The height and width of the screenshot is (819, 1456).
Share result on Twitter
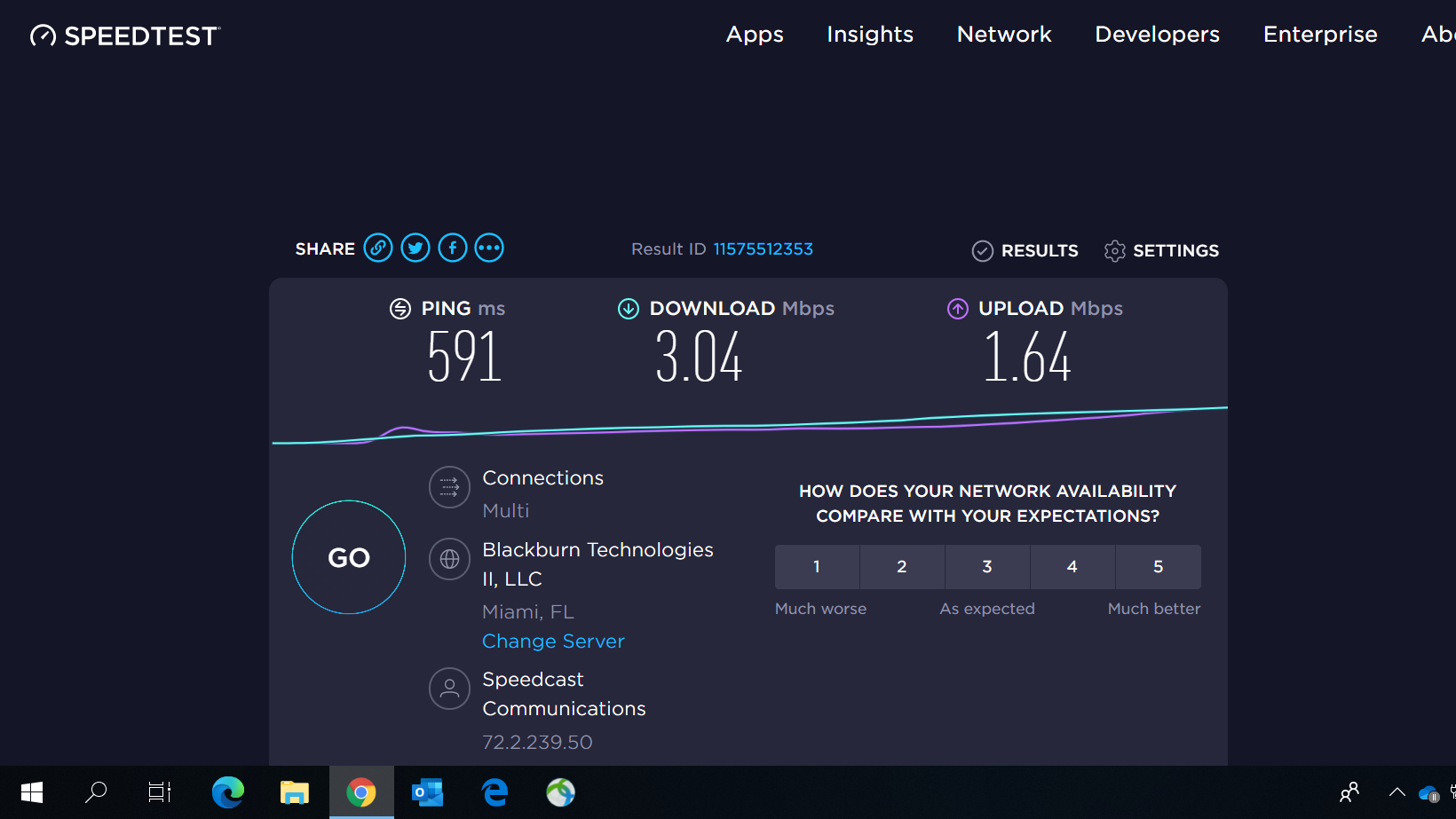pos(415,248)
